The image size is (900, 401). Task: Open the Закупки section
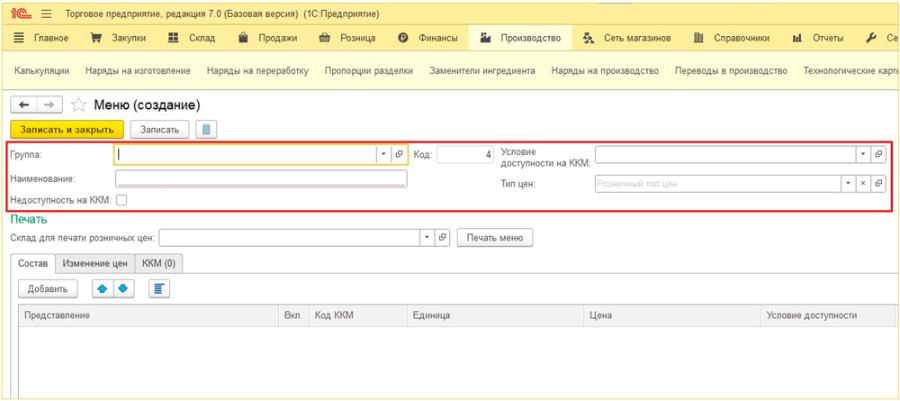click(119, 38)
